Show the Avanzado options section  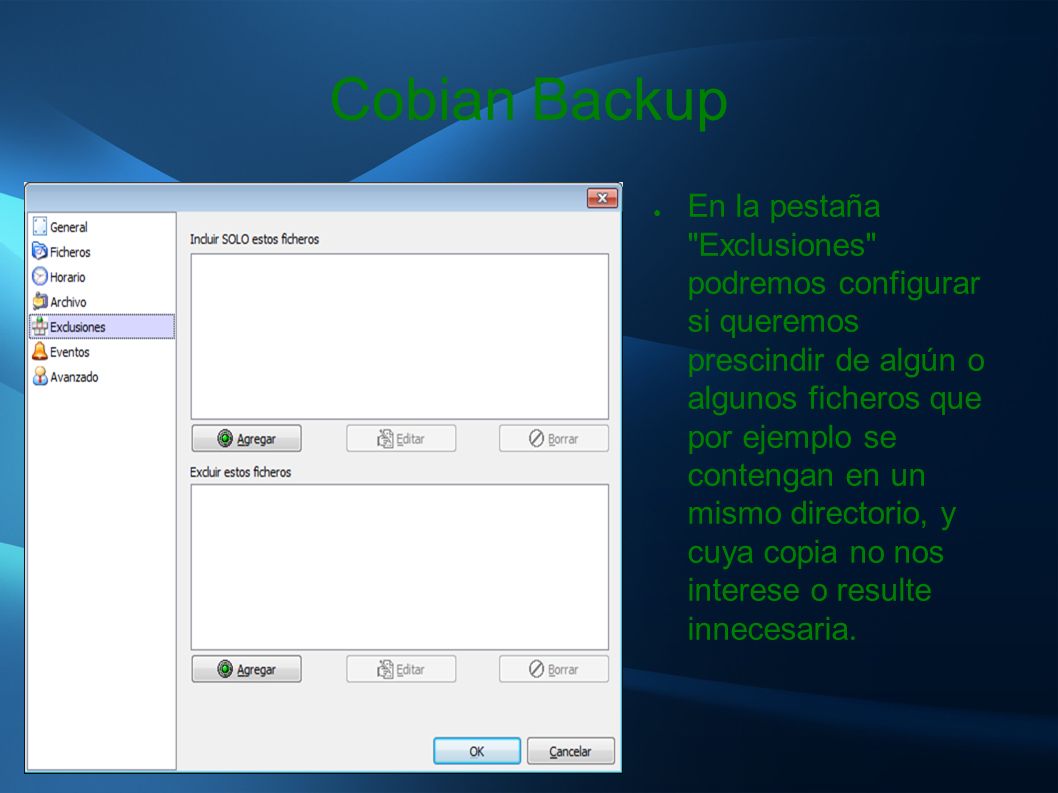tap(102, 377)
